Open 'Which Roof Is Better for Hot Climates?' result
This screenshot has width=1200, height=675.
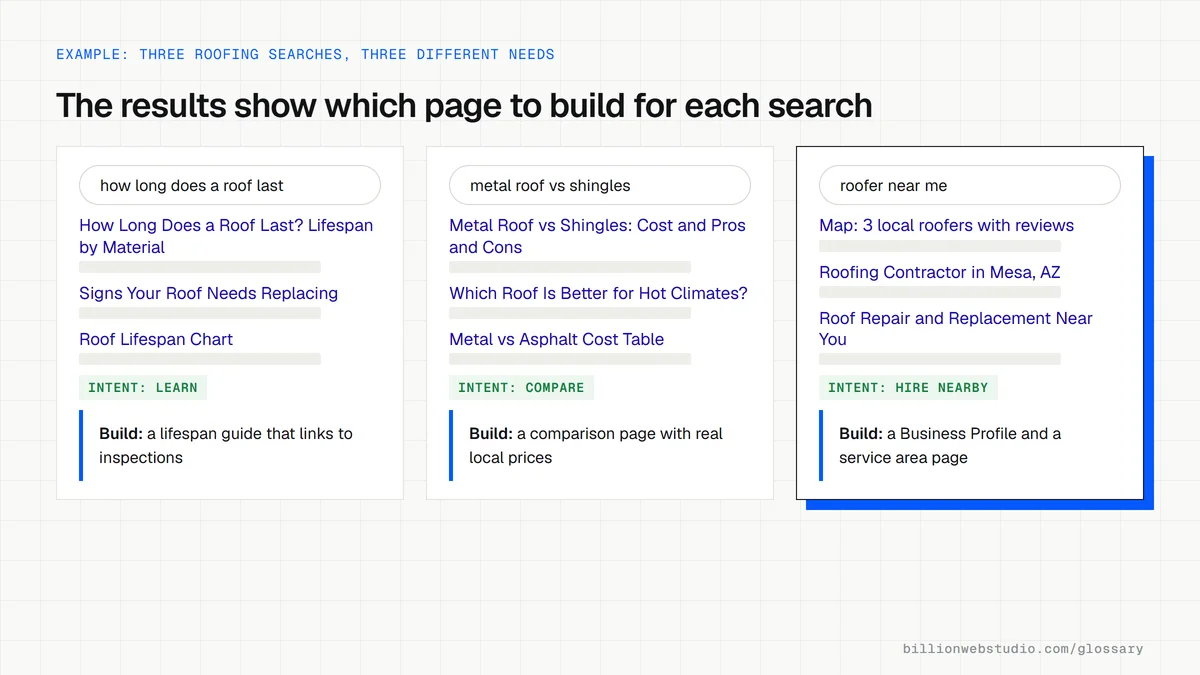(598, 293)
